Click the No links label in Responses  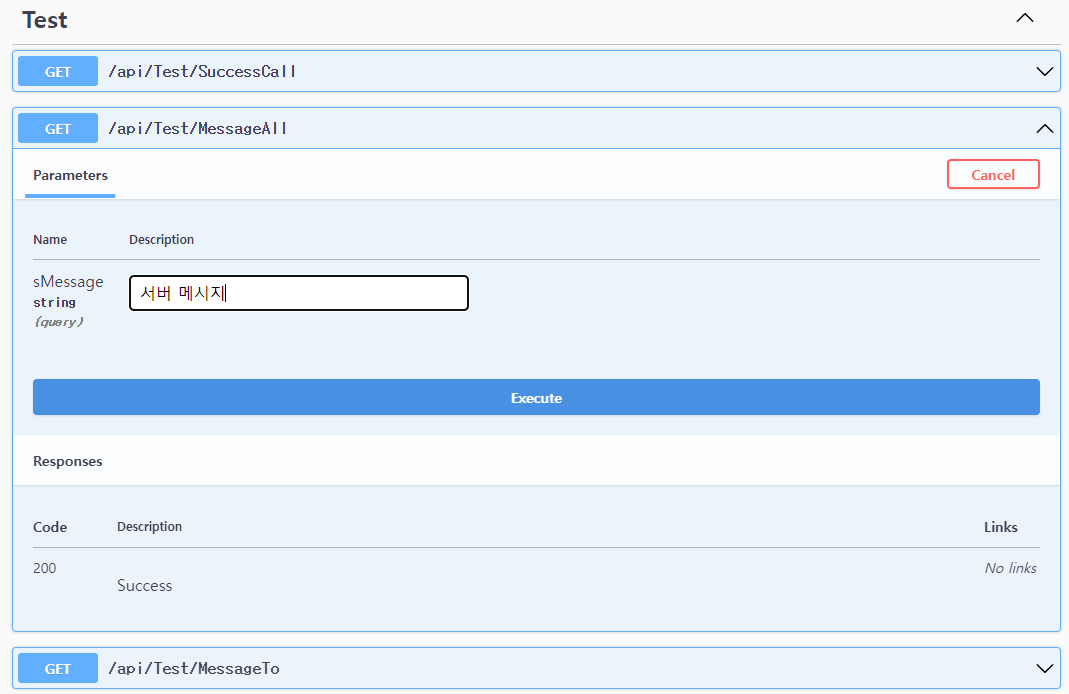point(1010,568)
